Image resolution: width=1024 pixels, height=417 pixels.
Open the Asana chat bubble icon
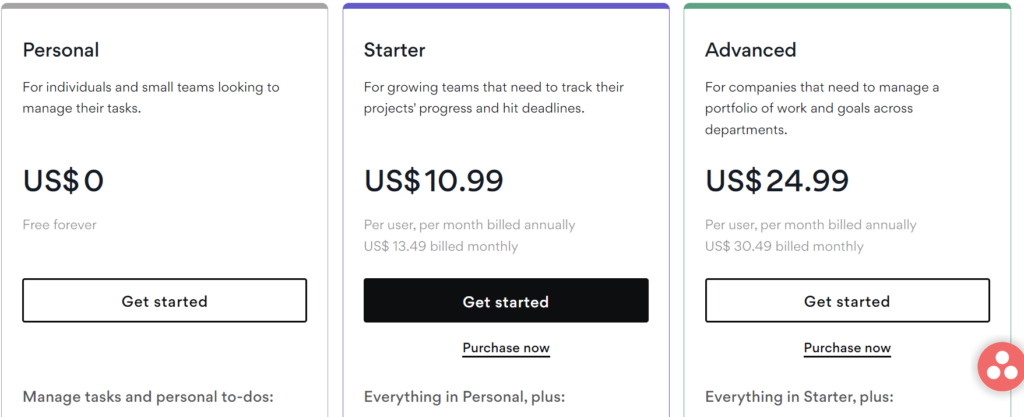1001,367
